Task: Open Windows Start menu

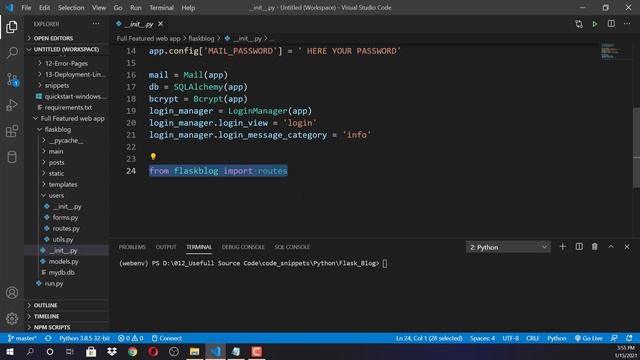Action: pos(10,352)
